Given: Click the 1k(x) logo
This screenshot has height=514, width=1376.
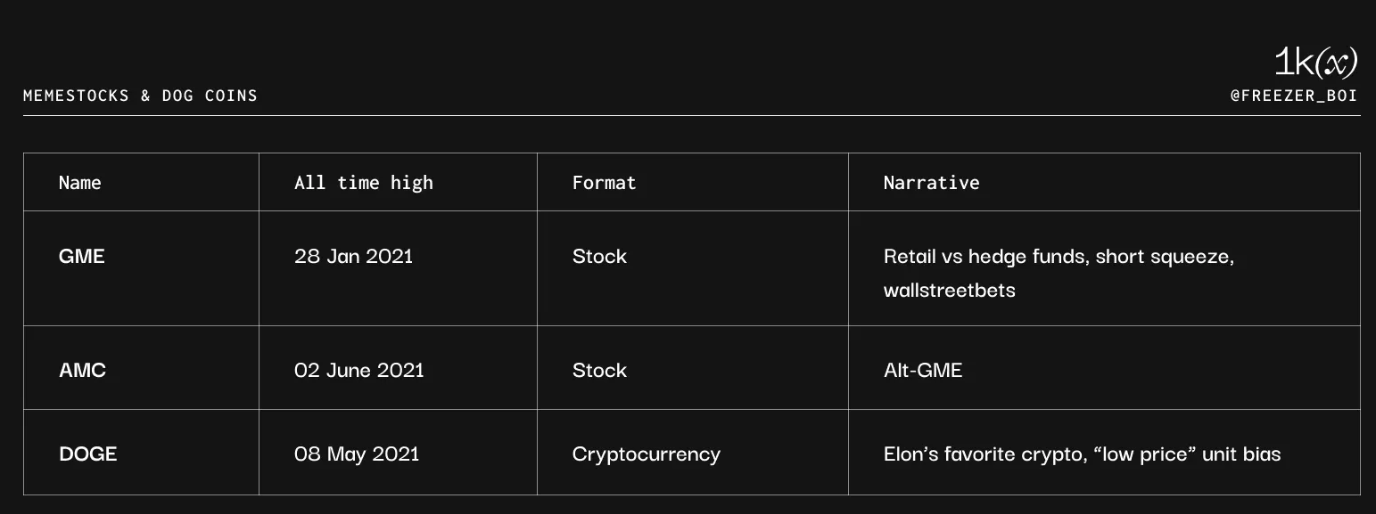Looking at the screenshot, I should tap(1315, 63).
